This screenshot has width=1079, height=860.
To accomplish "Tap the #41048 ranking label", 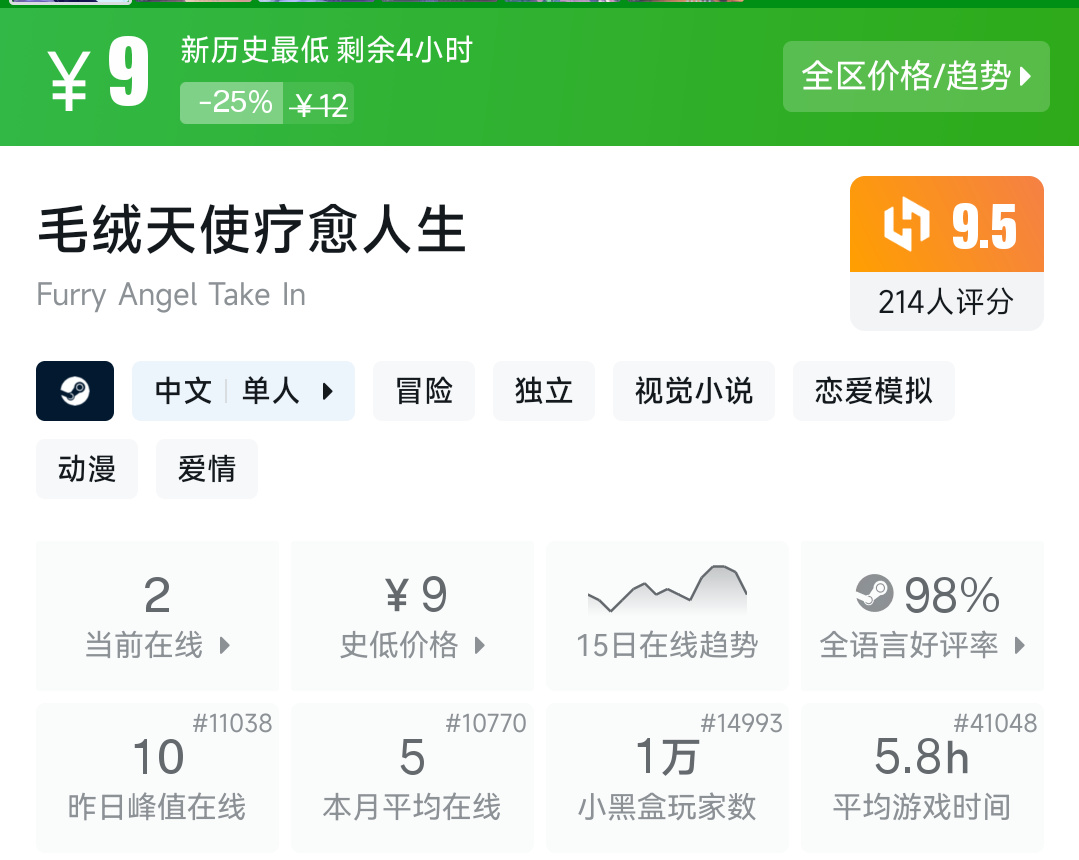I will pyautogui.click(x=995, y=723).
